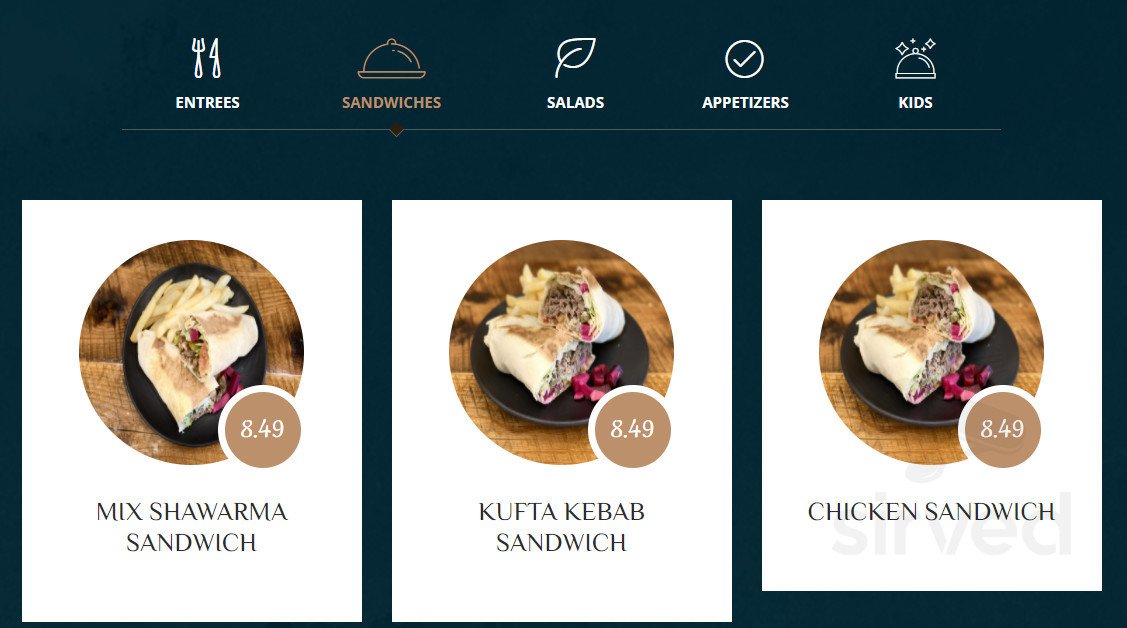Viewport: 1127px width, 628px height.
Task: Open the CHICKEN SANDWICH title
Action: [932, 512]
